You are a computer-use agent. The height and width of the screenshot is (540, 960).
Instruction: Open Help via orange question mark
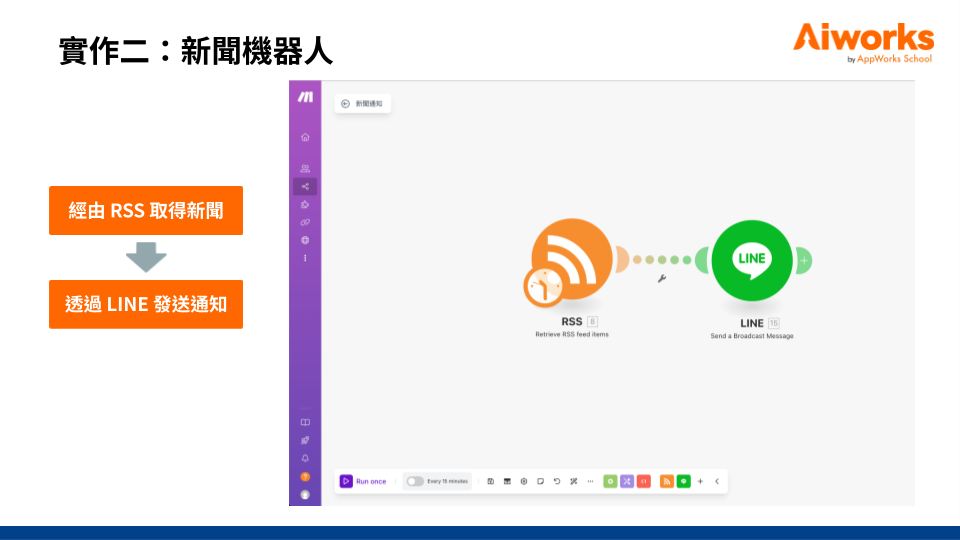click(305, 476)
